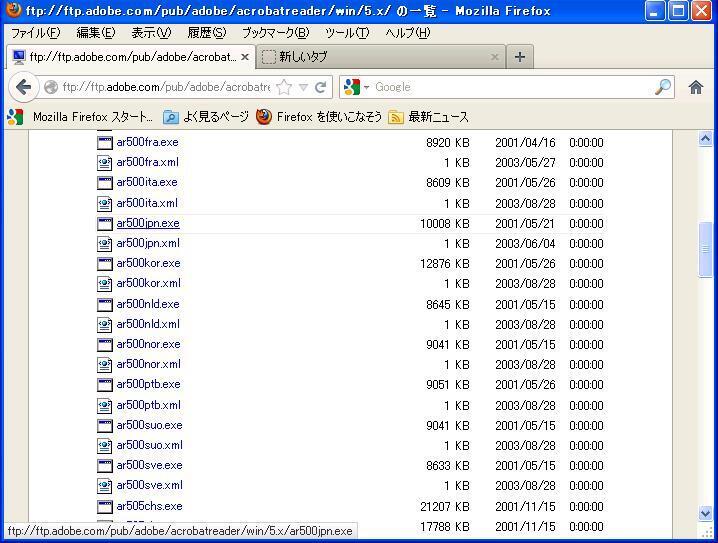Click the exe icon beside ar500jpn.exe
Viewport: 718px width, 543px height.
point(105,223)
